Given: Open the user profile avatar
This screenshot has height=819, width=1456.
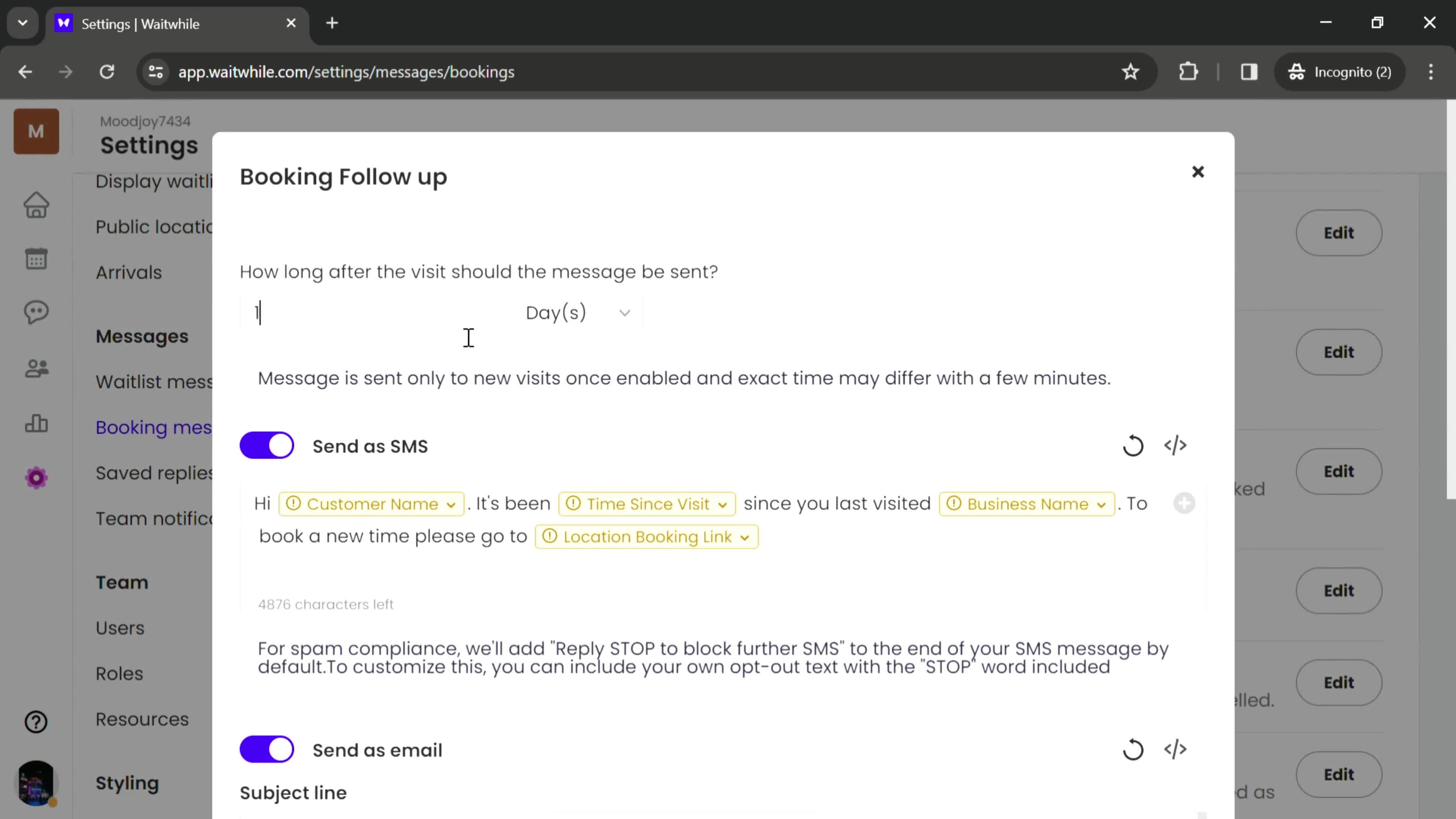Looking at the screenshot, I should (36, 783).
